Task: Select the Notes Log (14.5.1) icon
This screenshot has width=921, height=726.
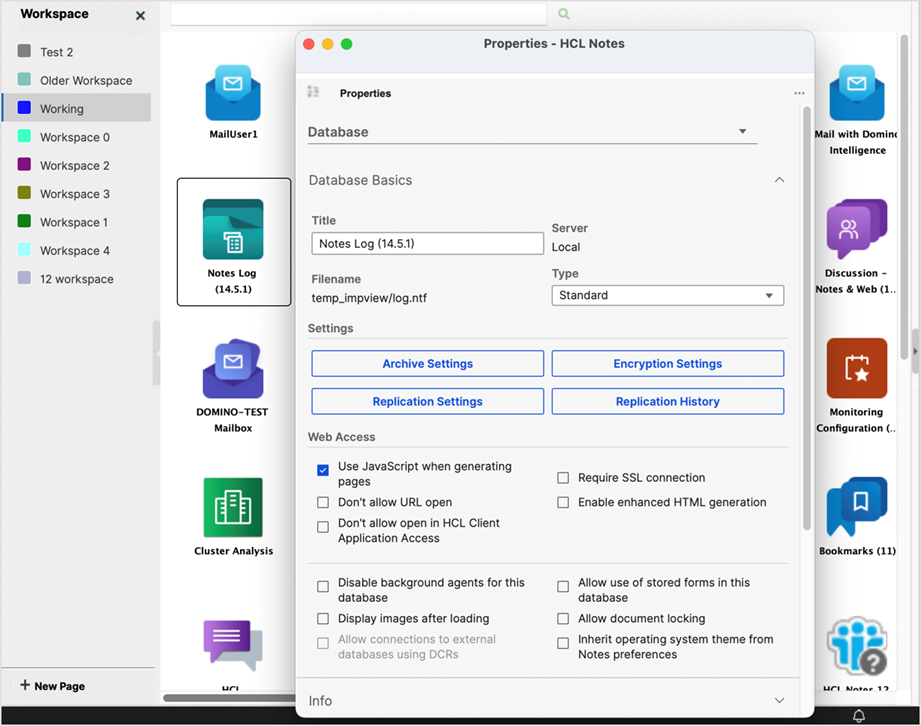Action: tap(233, 230)
